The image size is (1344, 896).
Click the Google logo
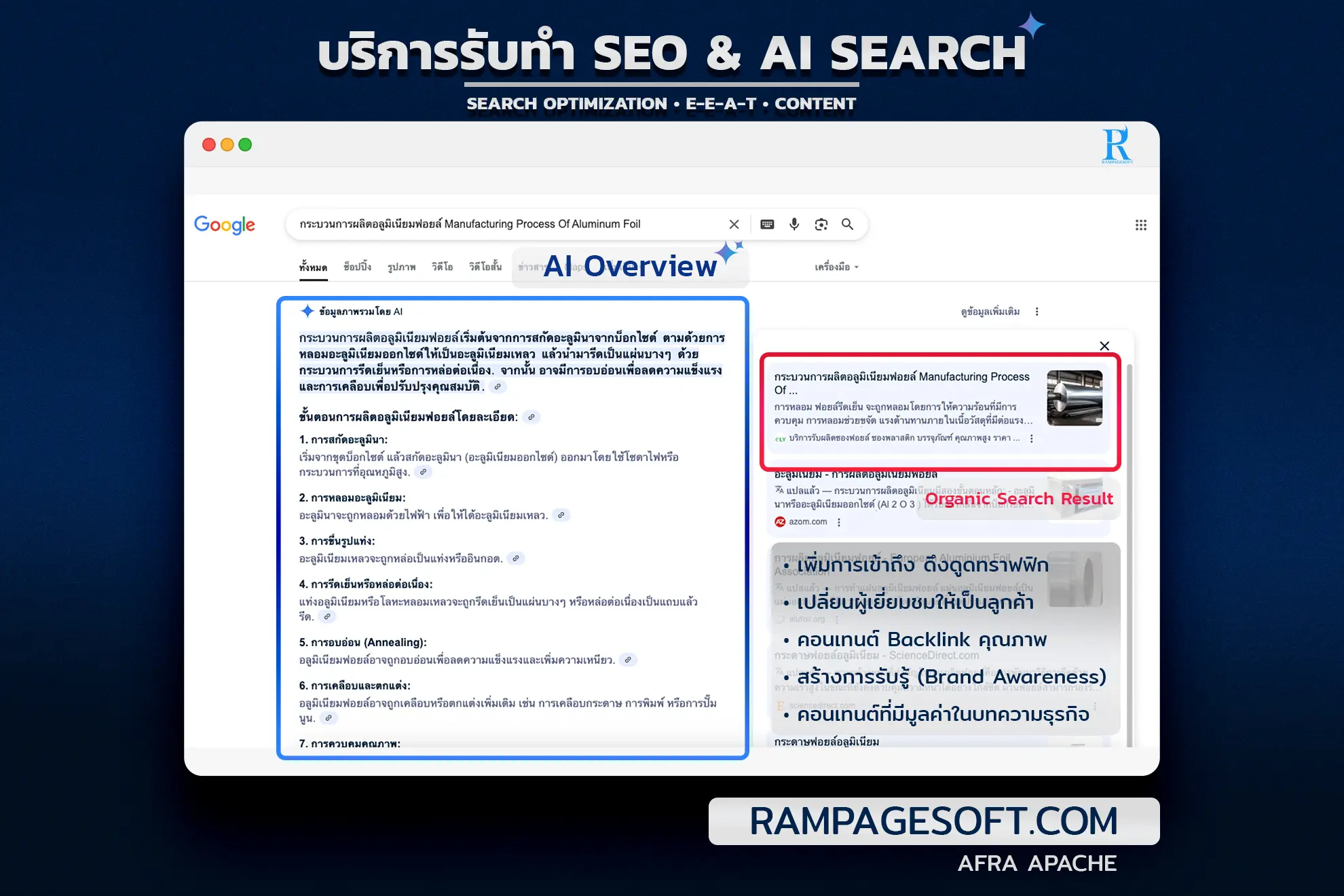(225, 224)
